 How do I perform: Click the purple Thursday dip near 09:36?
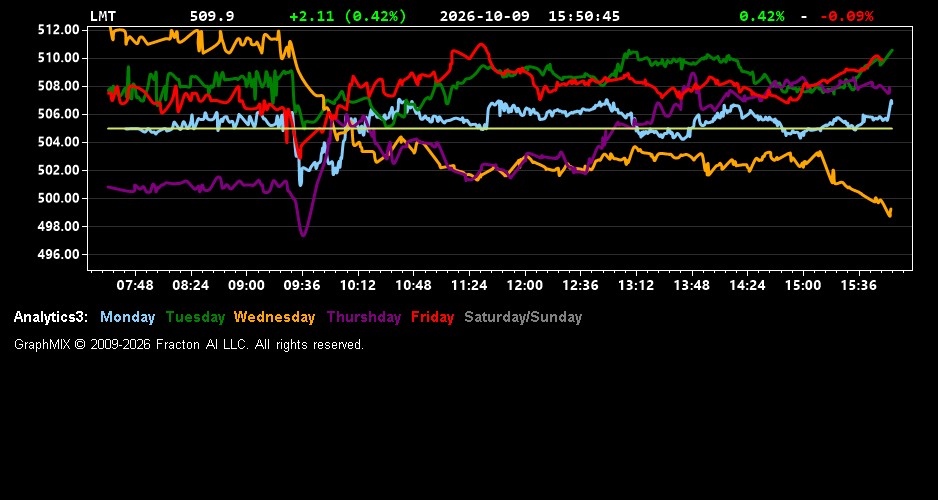(303, 234)
